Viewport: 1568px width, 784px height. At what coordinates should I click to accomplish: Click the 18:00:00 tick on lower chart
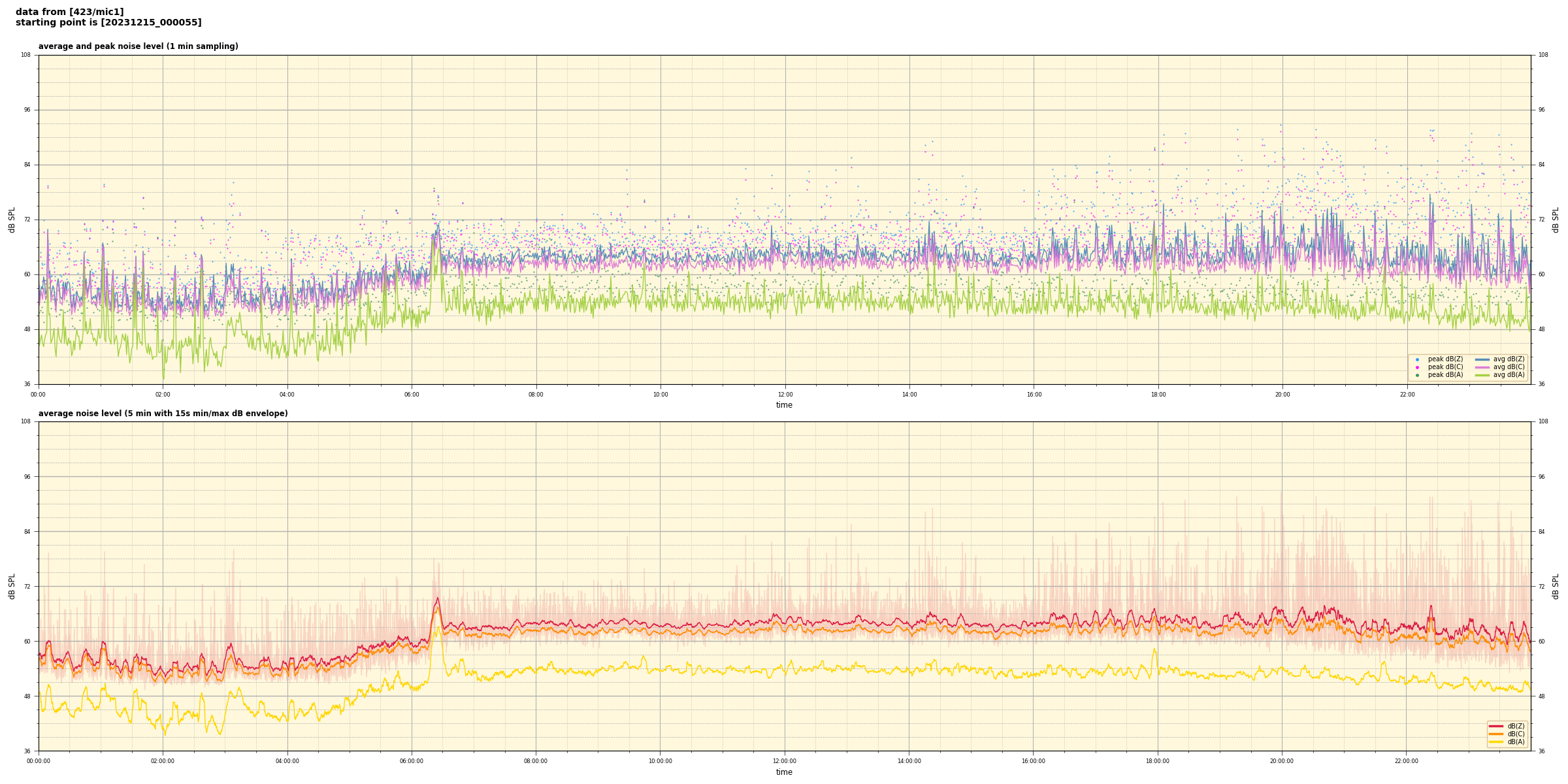pos(1158,761)
